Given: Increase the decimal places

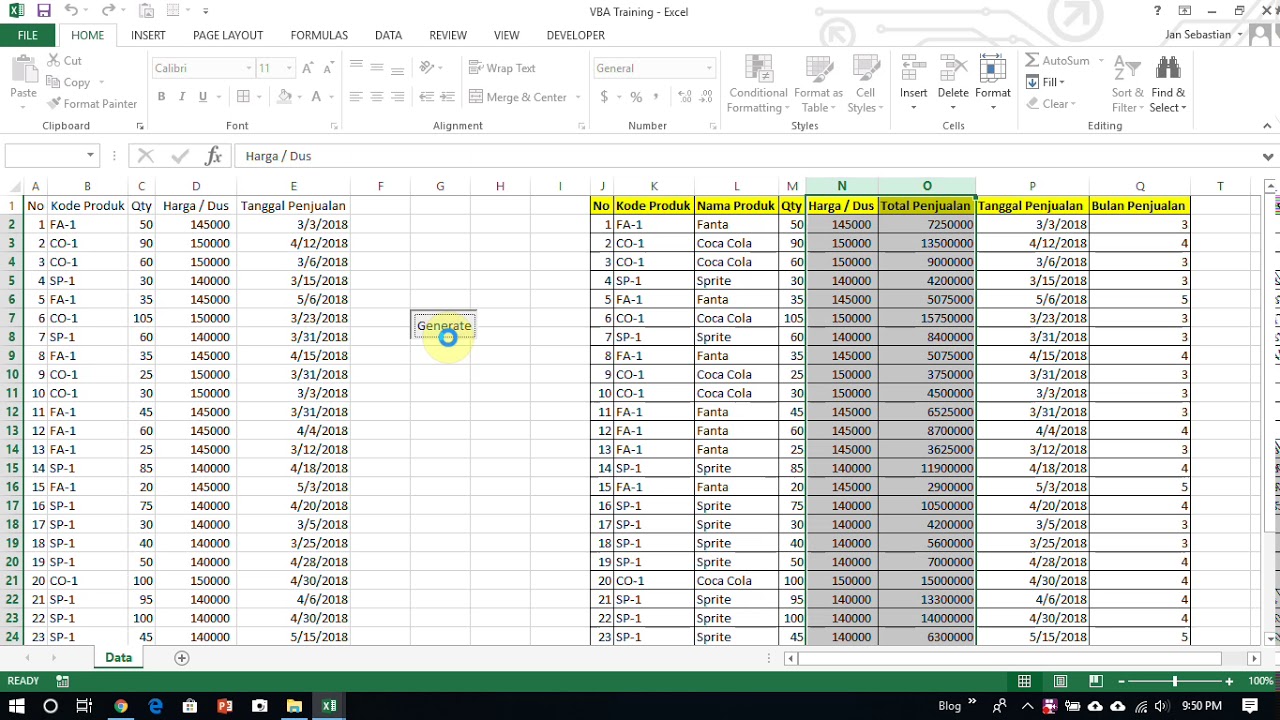Looking at the screenshot, I should [685, 97].
